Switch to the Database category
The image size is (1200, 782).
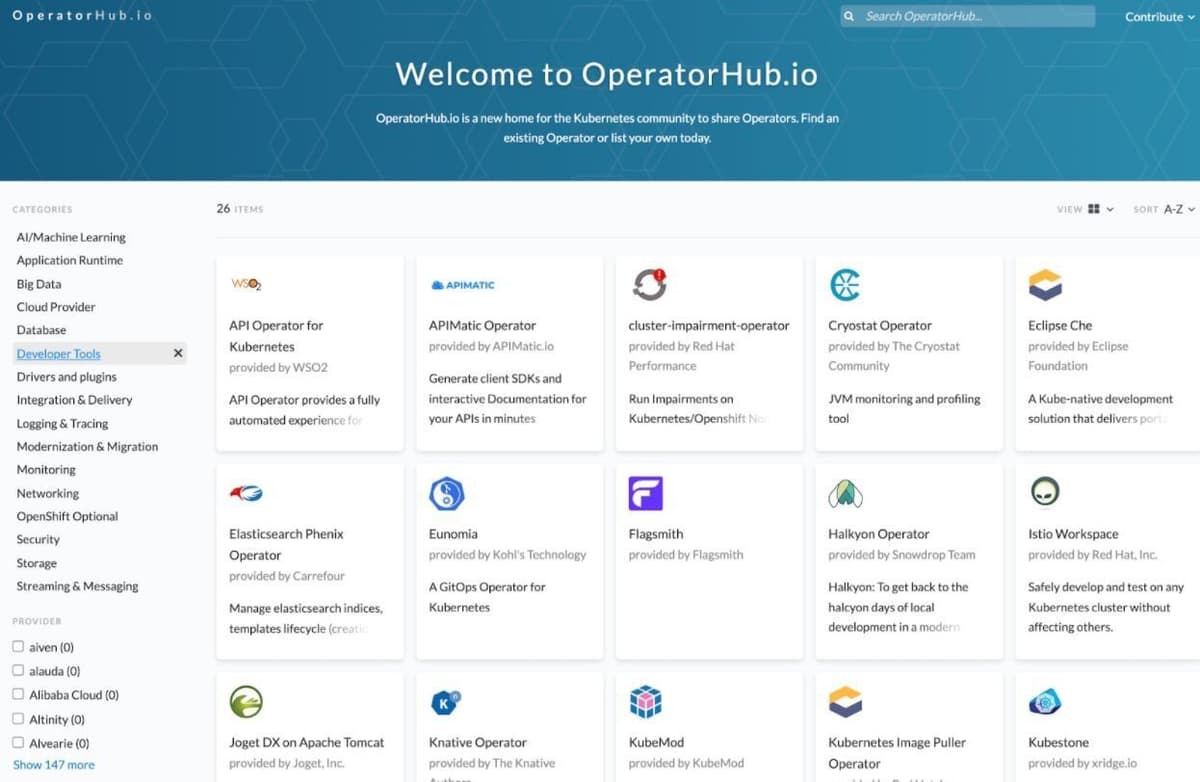click(x=41, y=330)
